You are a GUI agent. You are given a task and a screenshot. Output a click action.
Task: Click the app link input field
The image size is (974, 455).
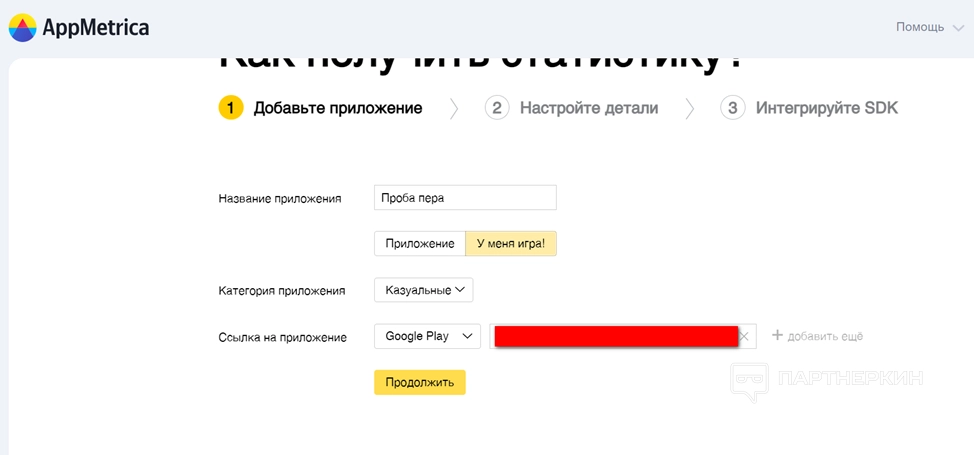coord(615,337)
